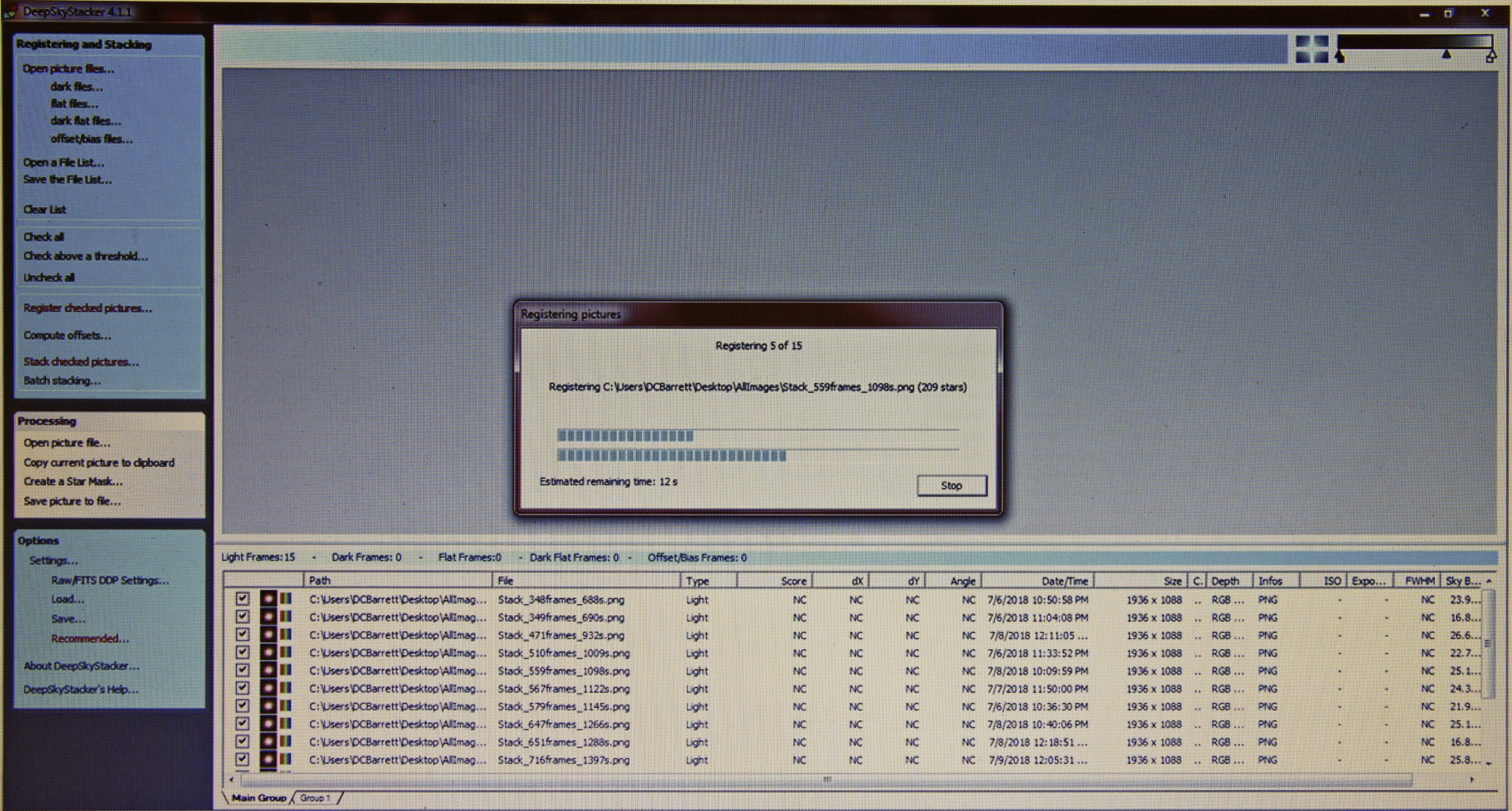Screen dimensions: 1512x811
Task: Add flat files from sidebar
Action: 74,104
